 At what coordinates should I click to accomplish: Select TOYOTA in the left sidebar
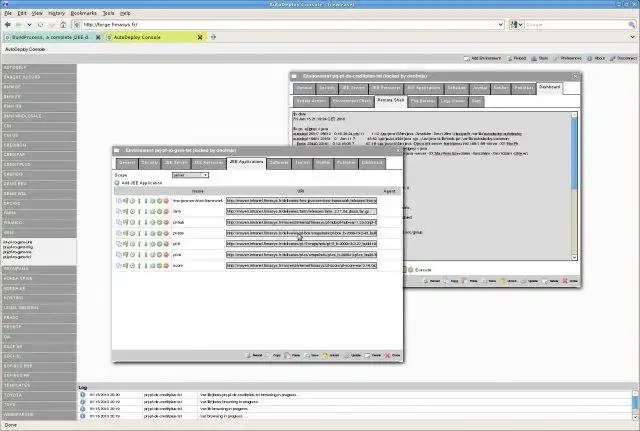(39, 395)
